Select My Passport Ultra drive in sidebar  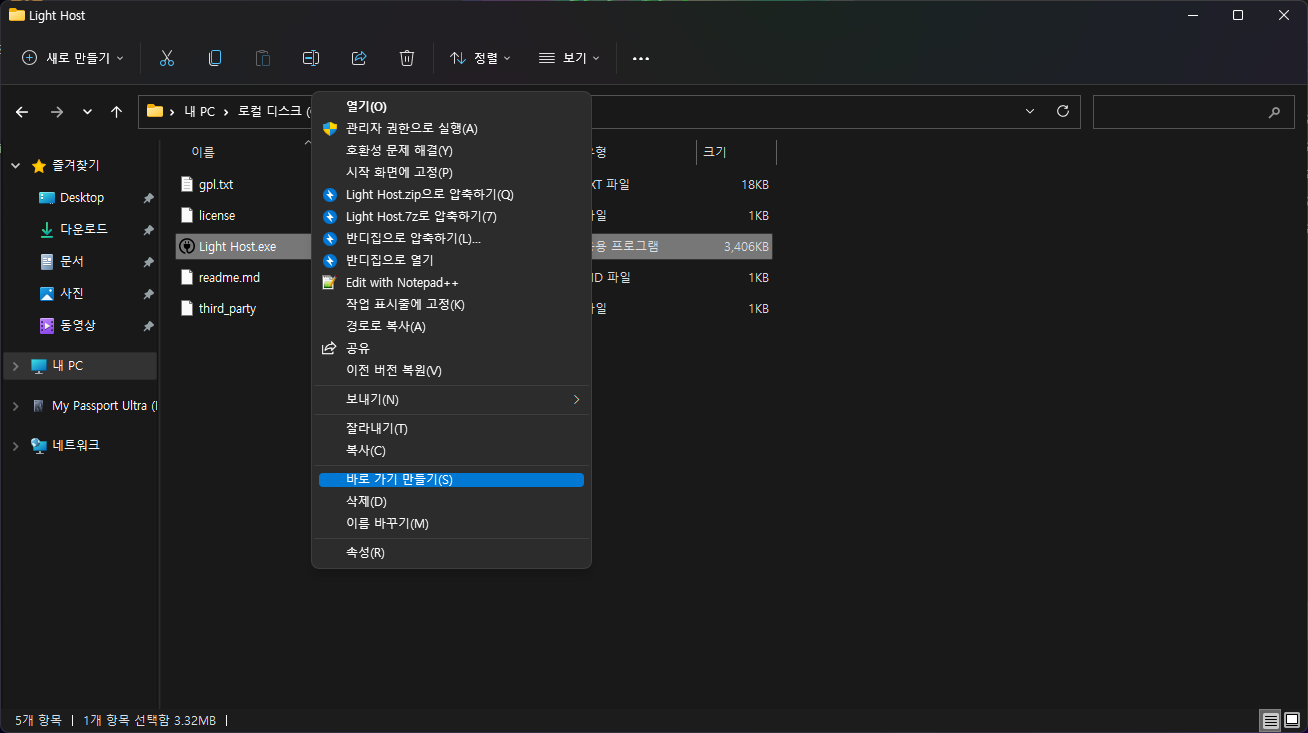(104, 406)
